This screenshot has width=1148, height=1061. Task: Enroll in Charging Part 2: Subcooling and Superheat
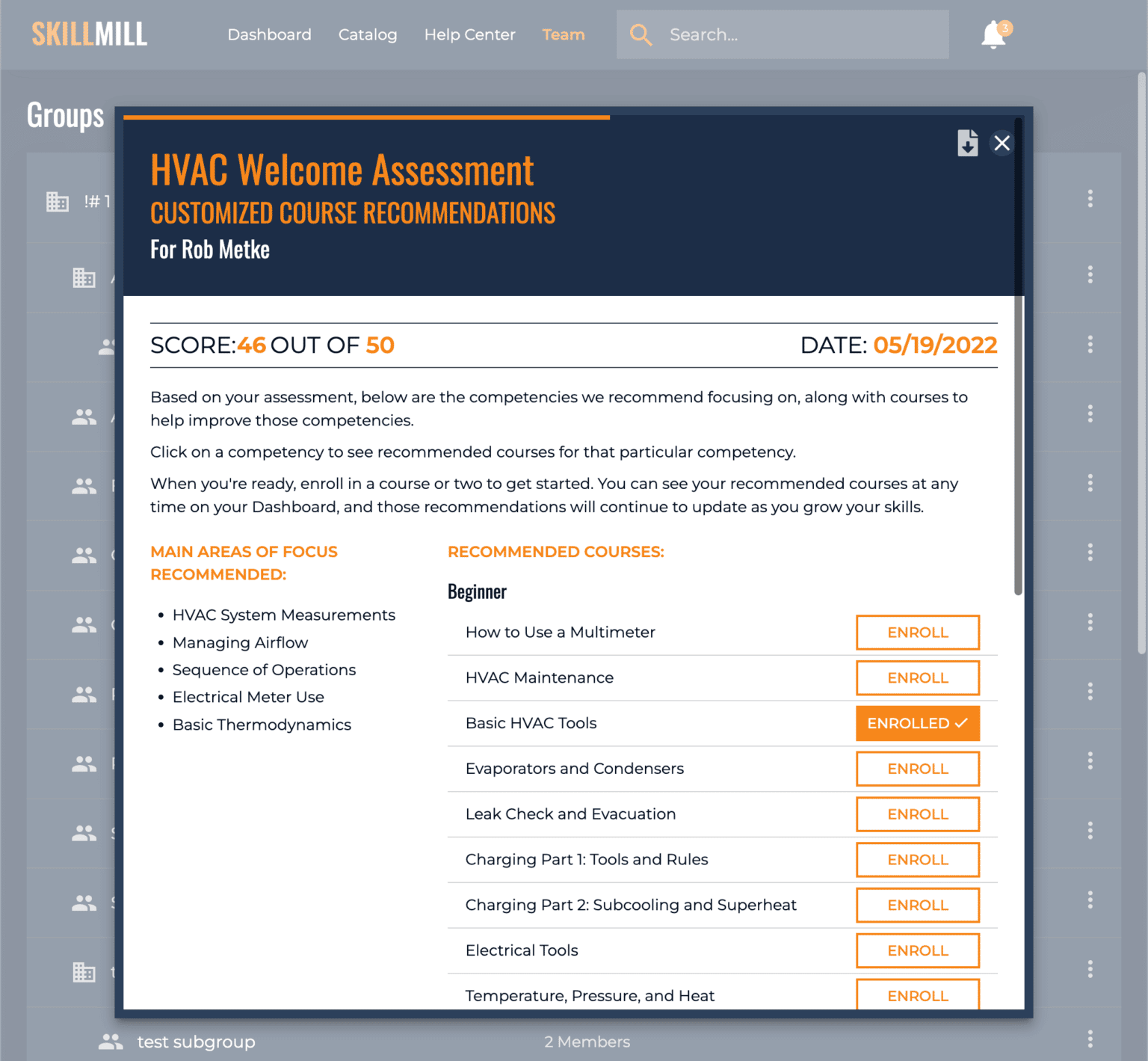(x=917, y=905)
